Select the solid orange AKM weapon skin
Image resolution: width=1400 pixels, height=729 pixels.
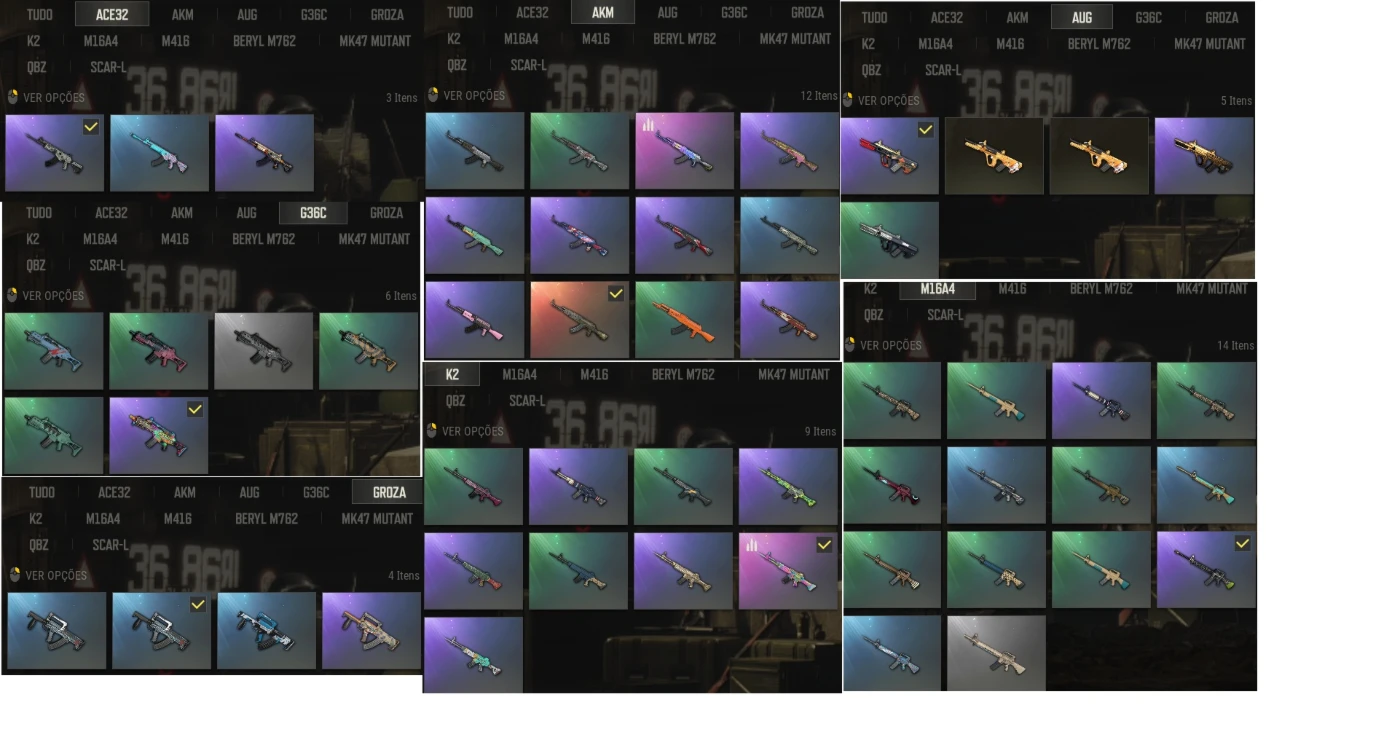point(685,320)
